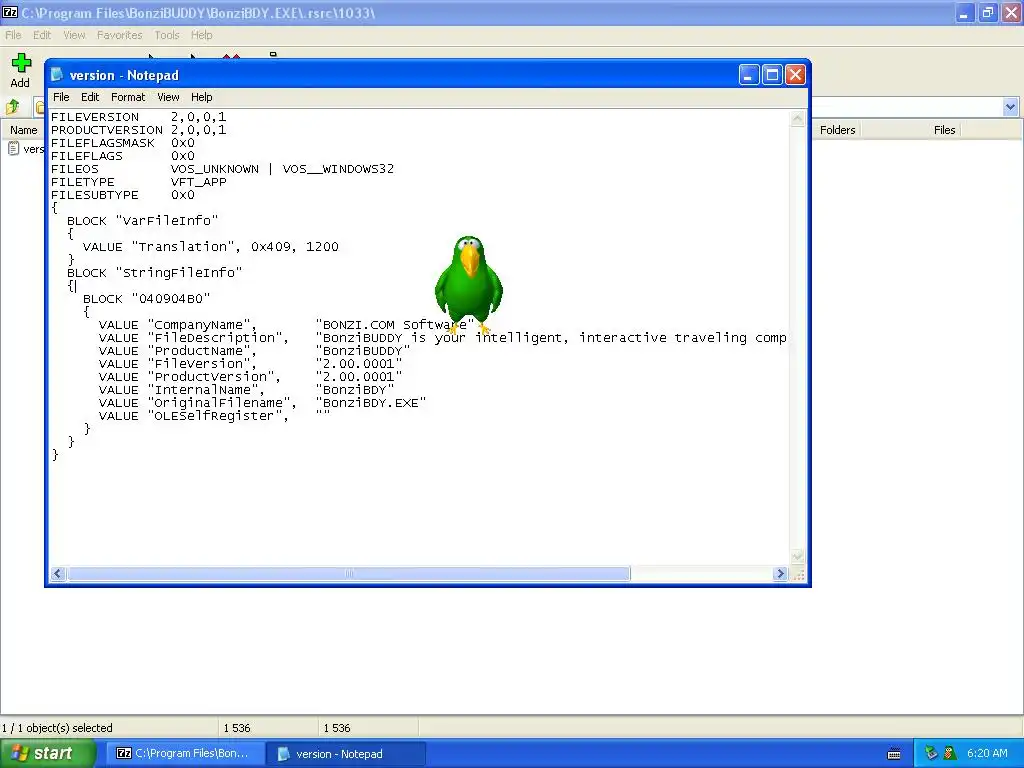Click BLOCK "040904B0" text
The image size is (1024, 768).
pyautogui.click(x=146, y=299)
